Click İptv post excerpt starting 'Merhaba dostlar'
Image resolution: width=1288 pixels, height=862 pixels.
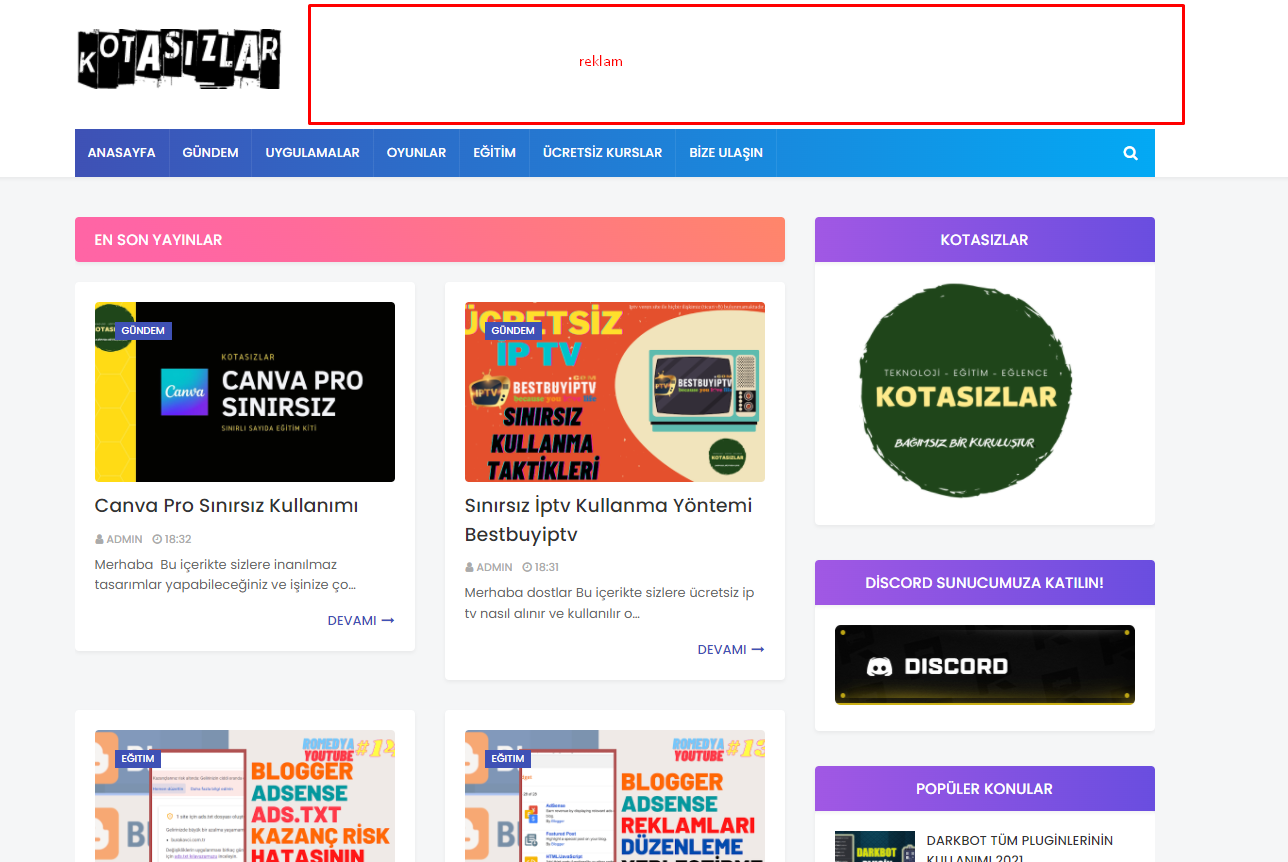tap(609, 603)
